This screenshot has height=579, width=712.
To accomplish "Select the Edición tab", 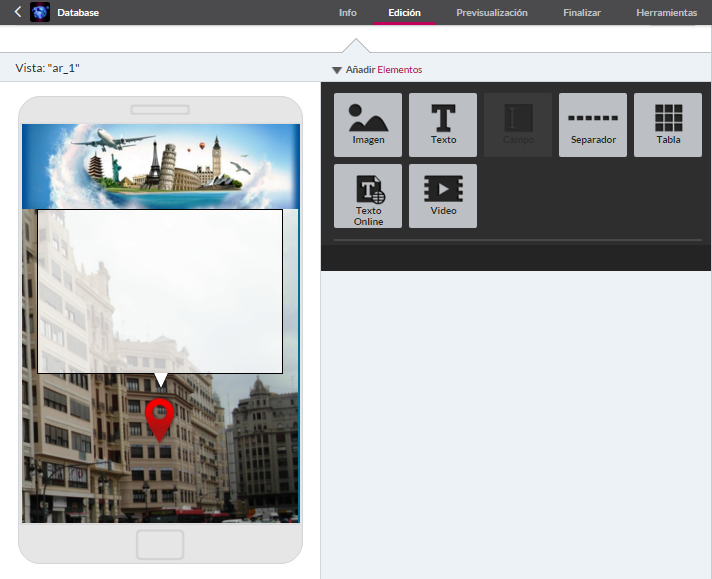I will [404, 13].
